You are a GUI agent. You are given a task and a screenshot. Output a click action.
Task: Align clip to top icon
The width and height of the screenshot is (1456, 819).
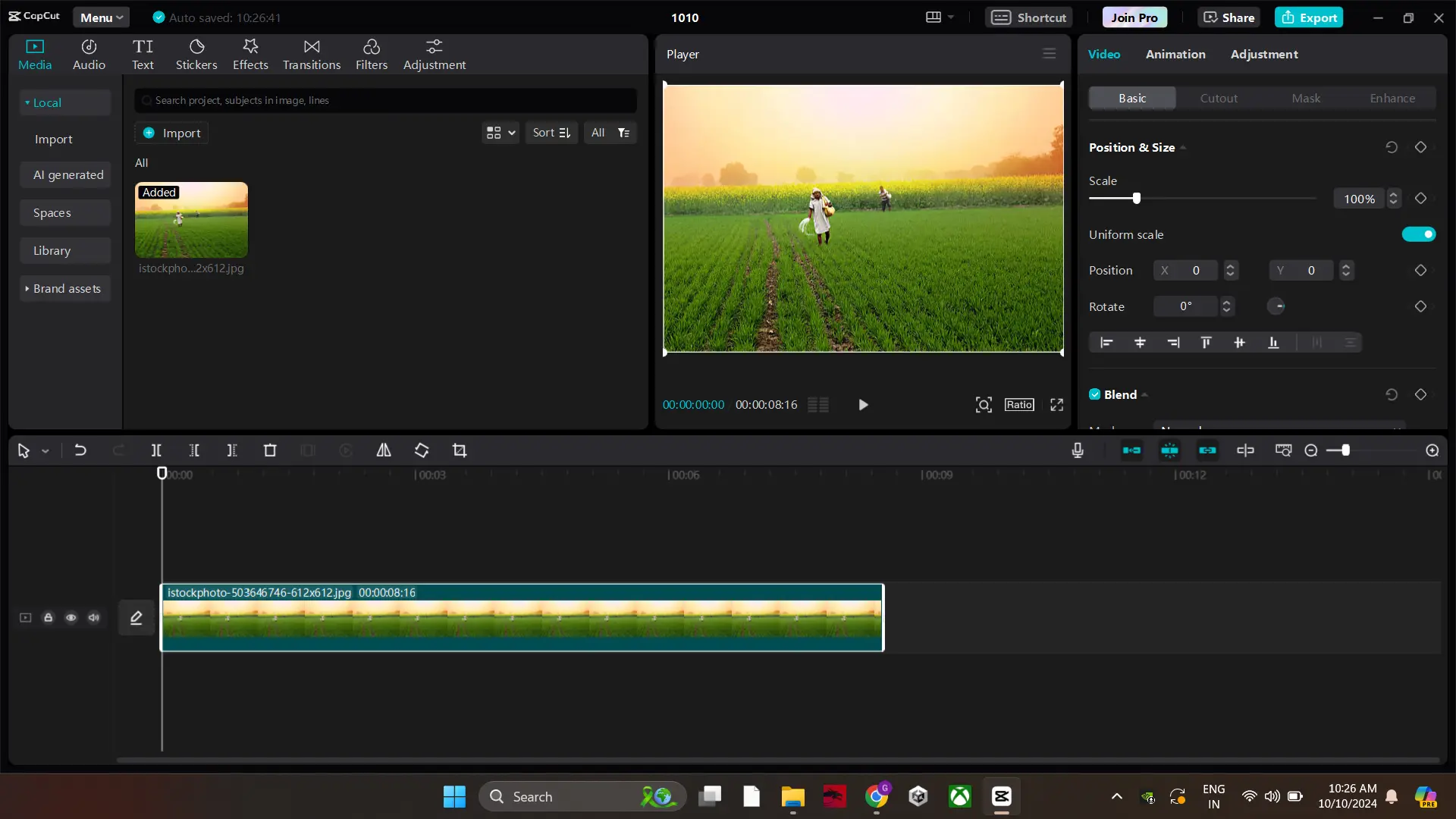tap(1207, 343)
